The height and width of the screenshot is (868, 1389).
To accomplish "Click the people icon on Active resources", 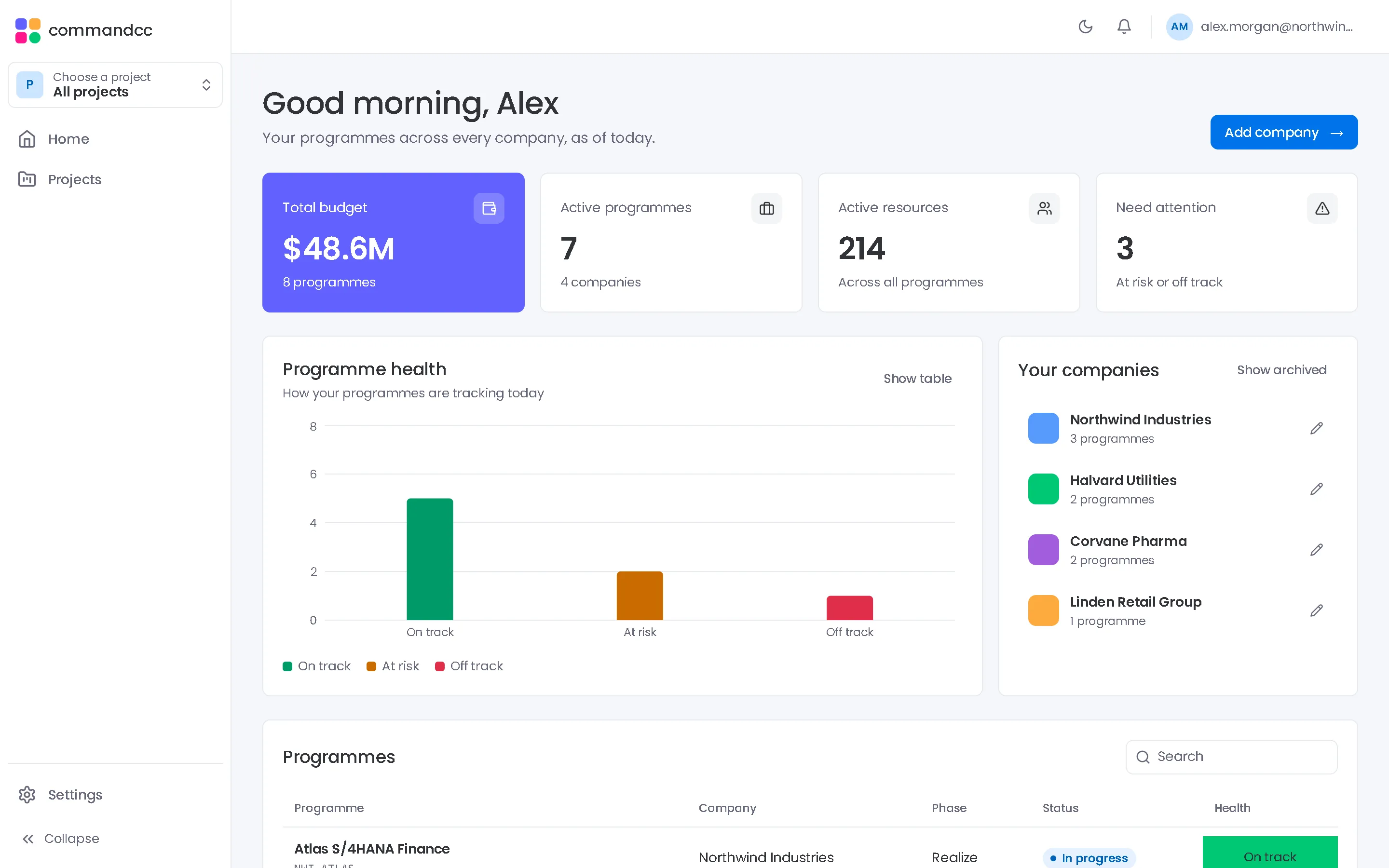I will (x=1044, y=208).
